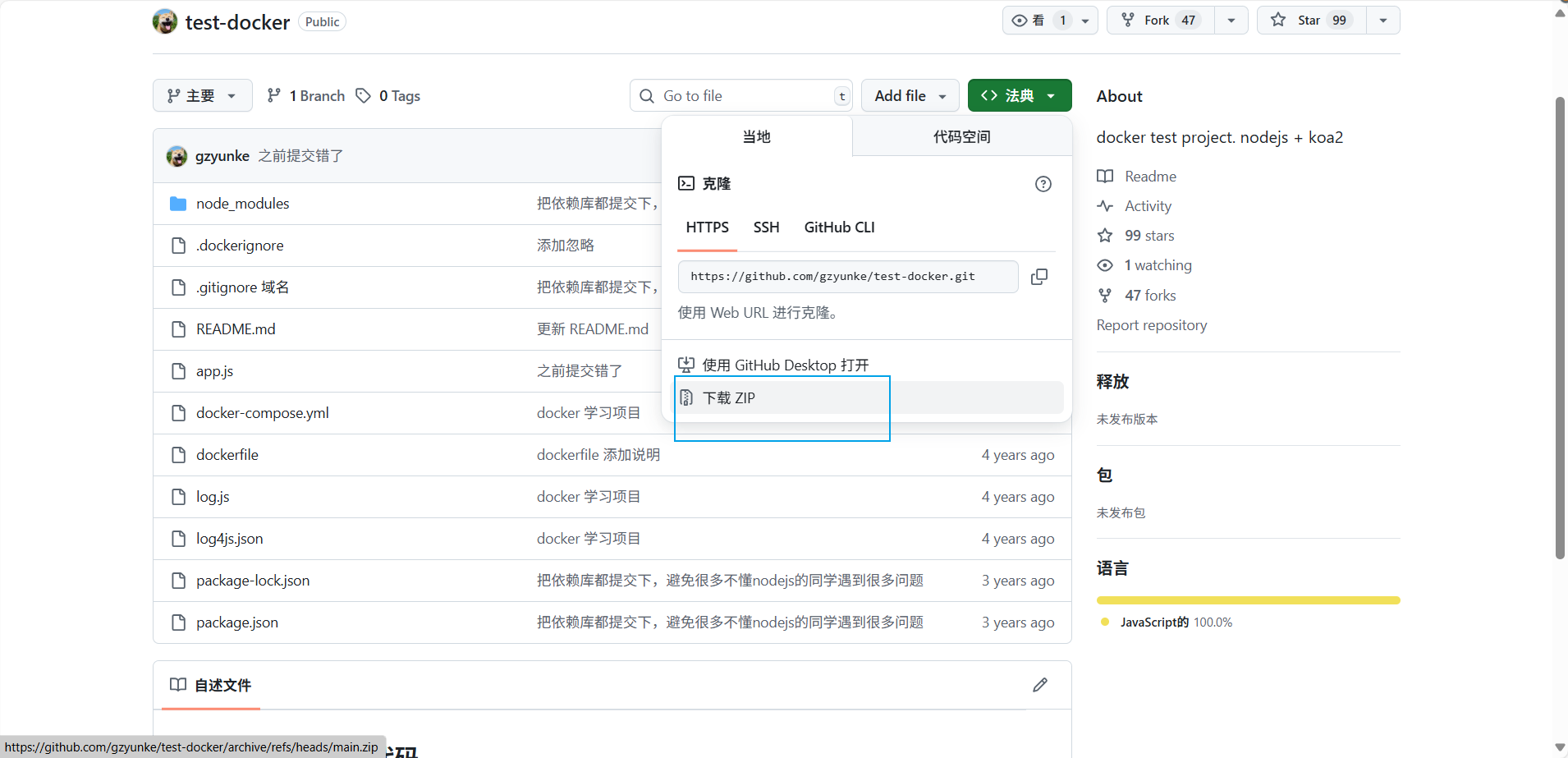This screenshot has height=758, width=1568.
Task: Click the zip file icon beside 下载 ZIP
Action: [x=686, y=397]
